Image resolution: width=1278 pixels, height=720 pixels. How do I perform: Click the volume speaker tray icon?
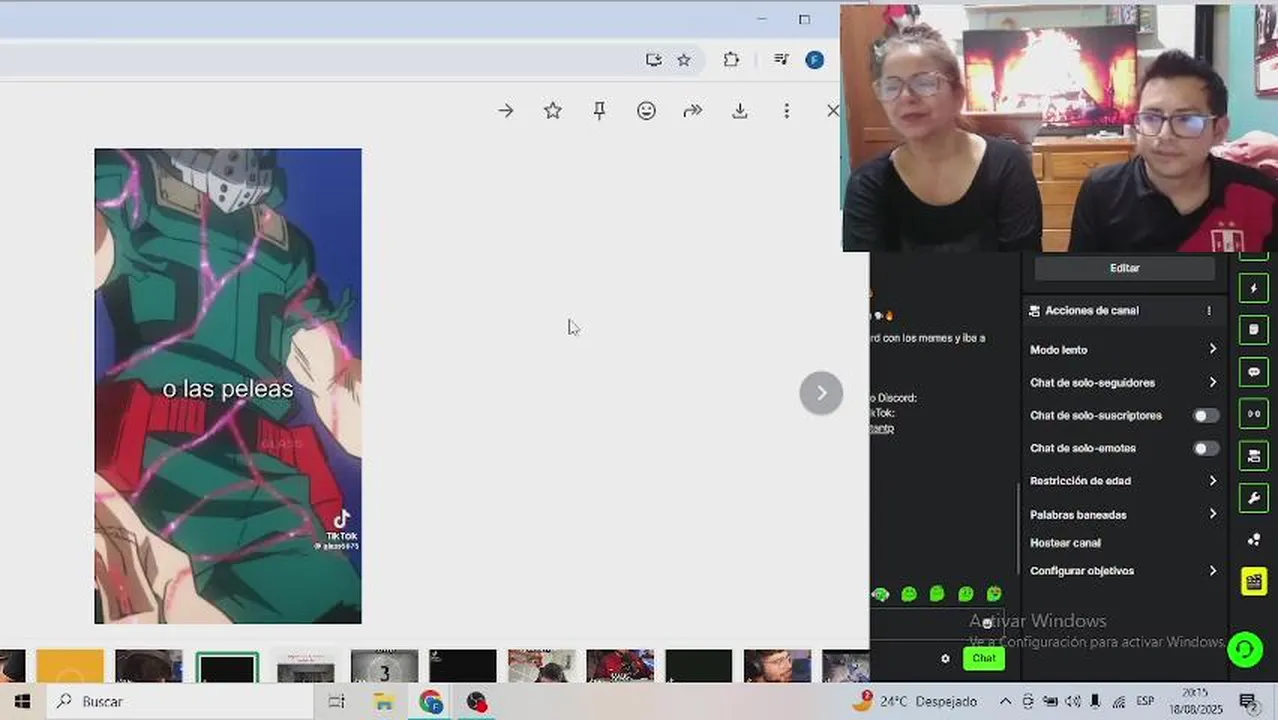tap(1073, 702)
